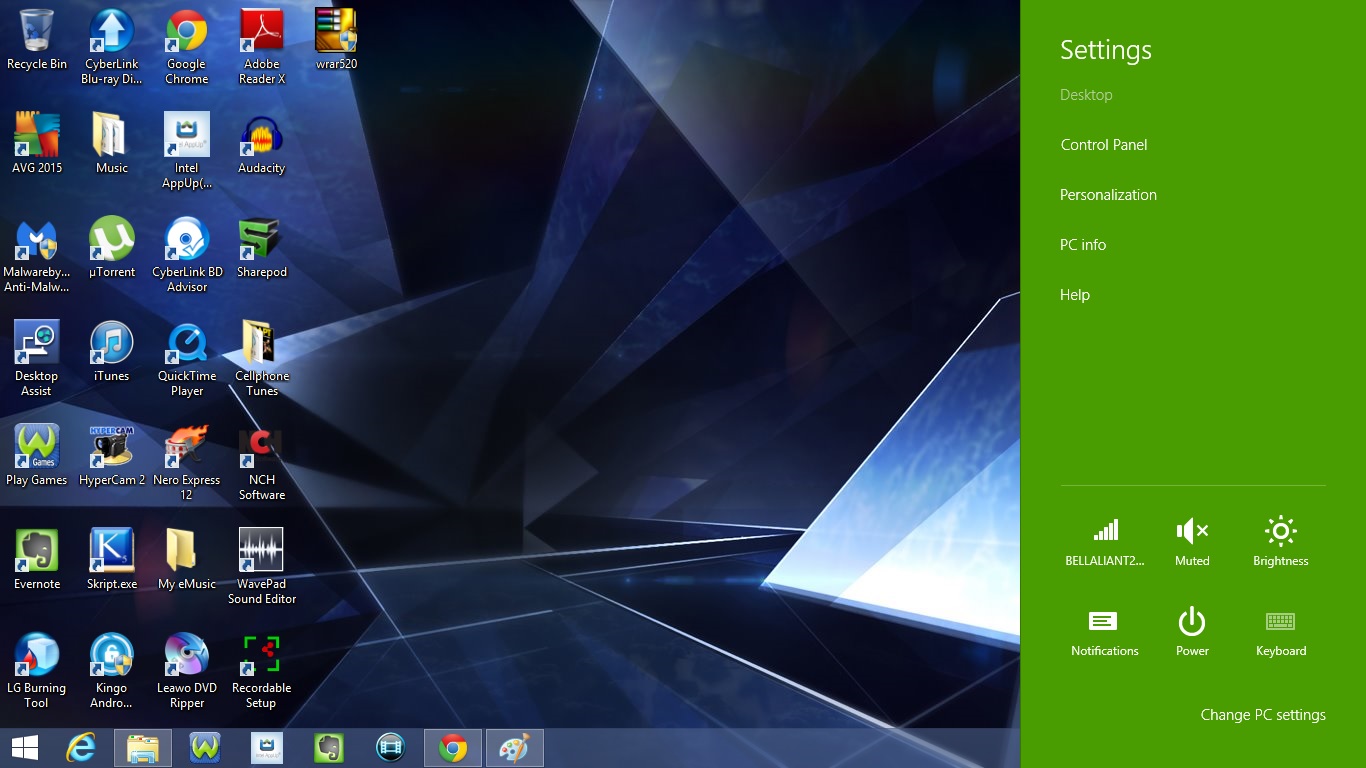The height and width of the screenshot is (768, 1366).
Task: Click Change PC settings link
Action: [x=1263, y=715]
